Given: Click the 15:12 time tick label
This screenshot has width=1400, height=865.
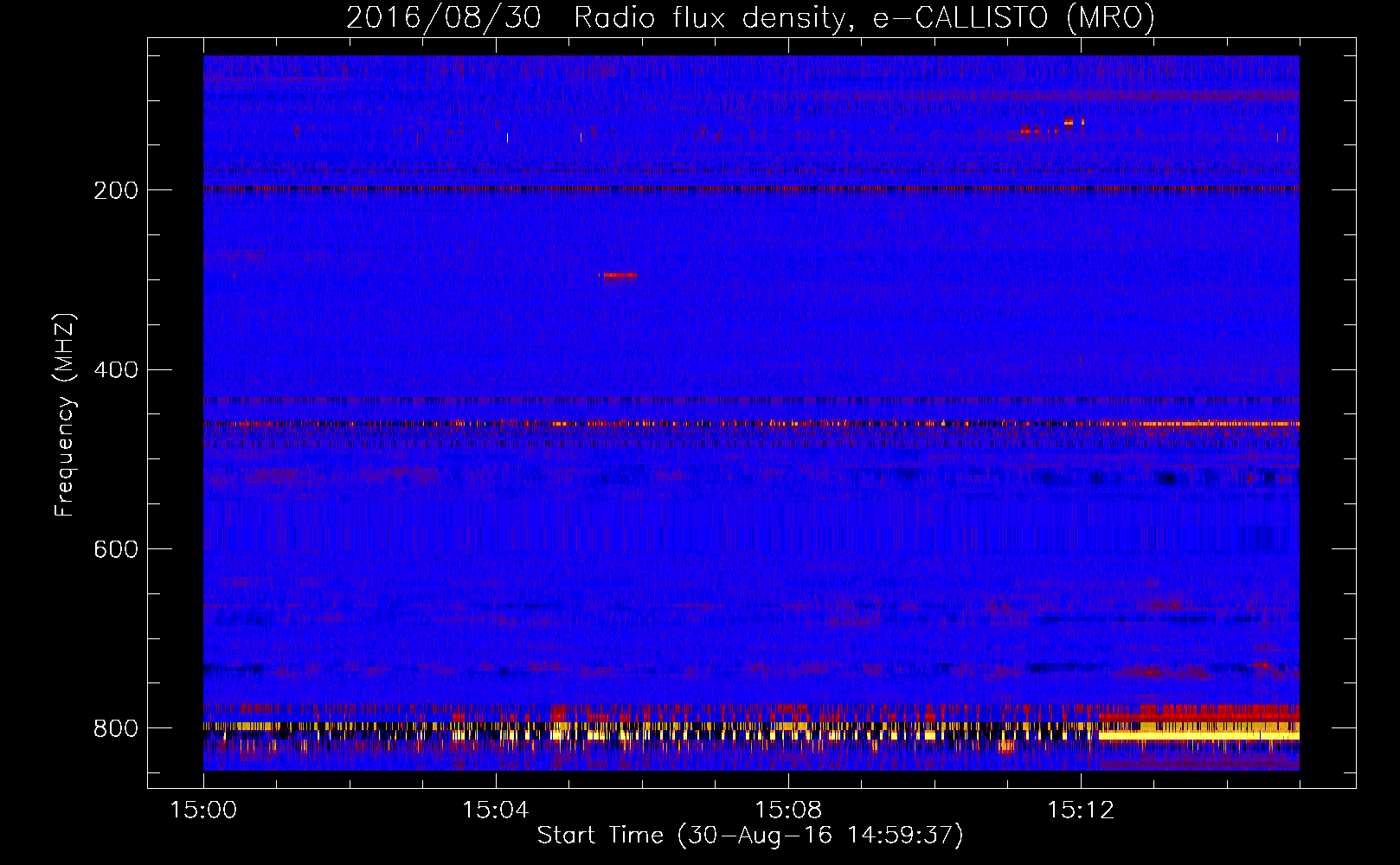Looking at the screenshot, I should [x=1081, y=811].
